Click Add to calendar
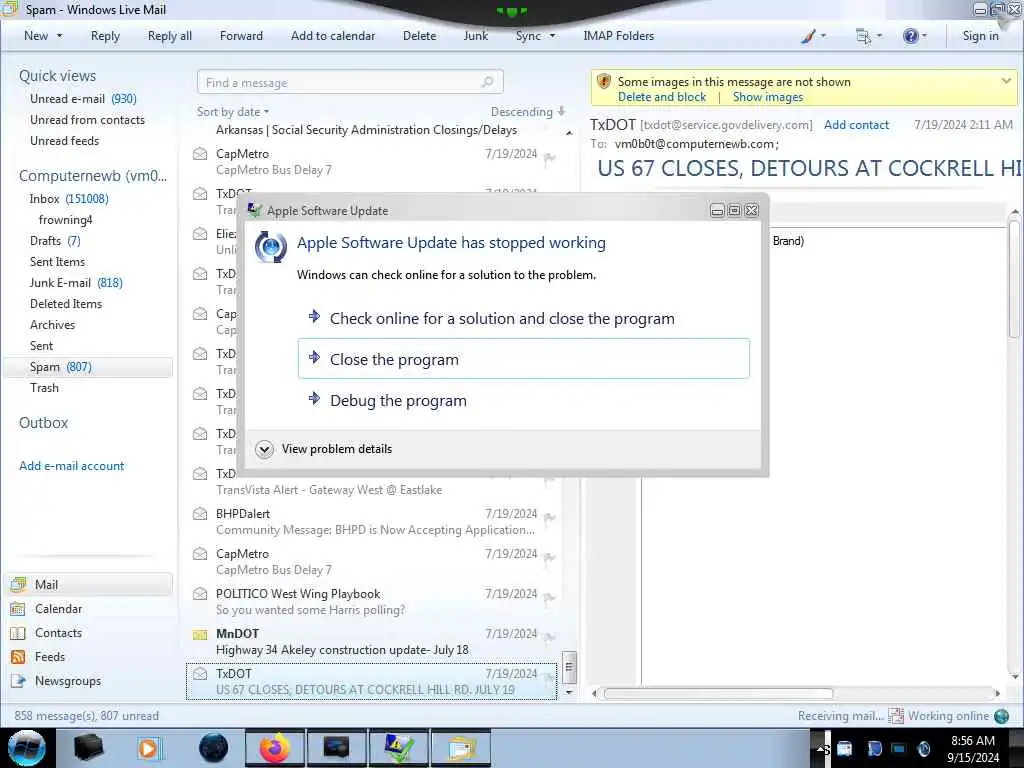 point(333,36)
